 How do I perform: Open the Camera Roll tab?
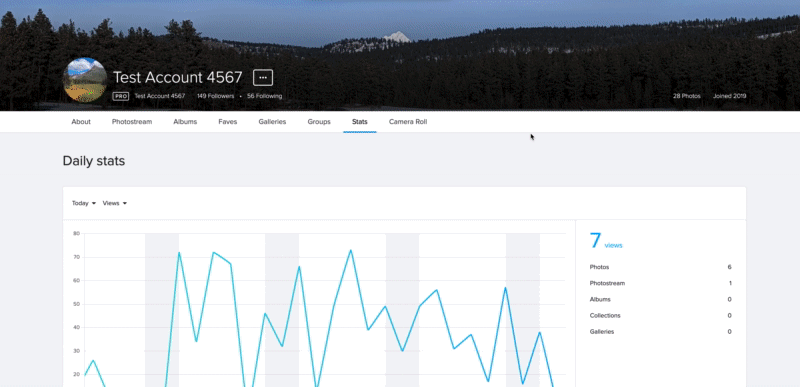coord(408,122)
